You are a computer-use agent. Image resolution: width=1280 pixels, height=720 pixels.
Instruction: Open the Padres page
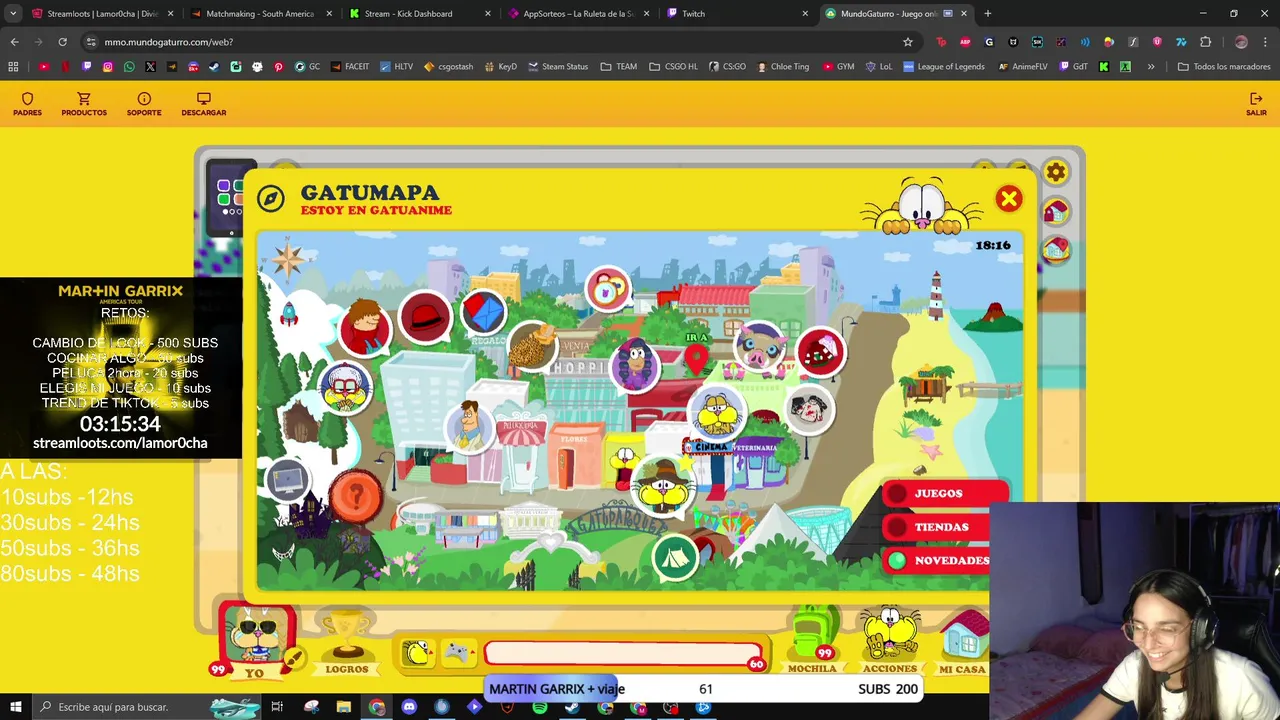point(27,104)
